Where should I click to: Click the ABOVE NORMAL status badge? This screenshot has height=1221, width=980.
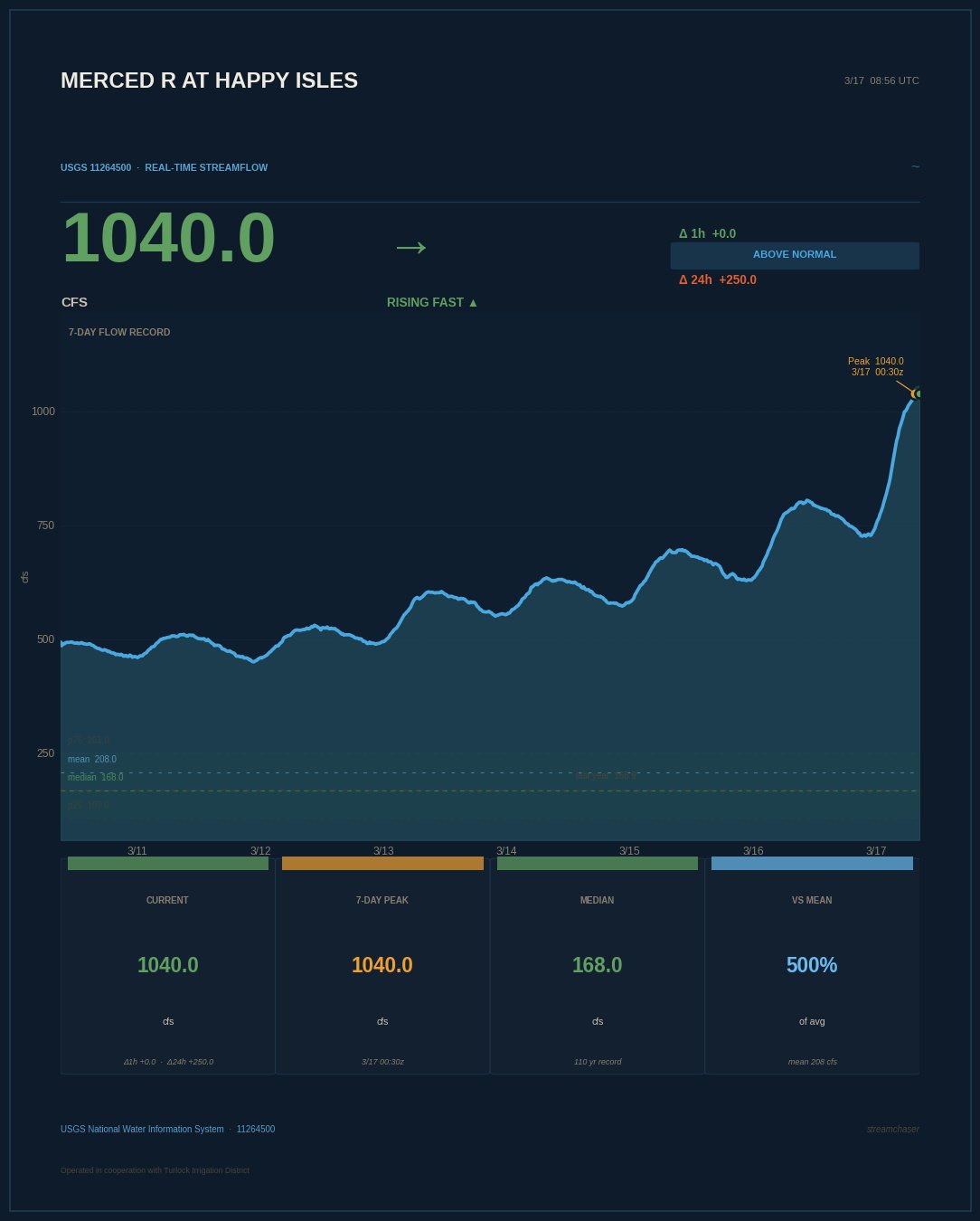[795, 255]
